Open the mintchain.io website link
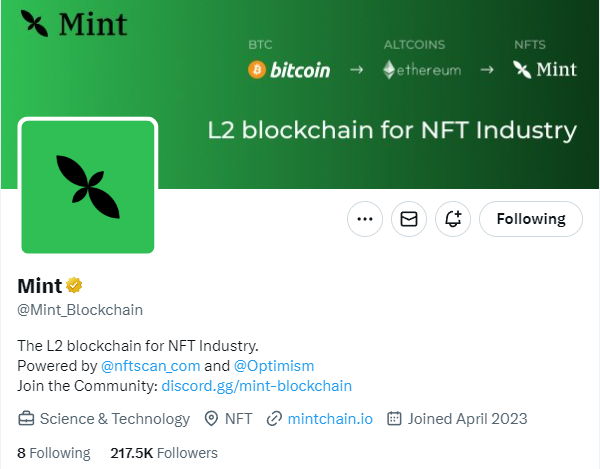This screenshot has width=600, height=469. click(330, 419)
